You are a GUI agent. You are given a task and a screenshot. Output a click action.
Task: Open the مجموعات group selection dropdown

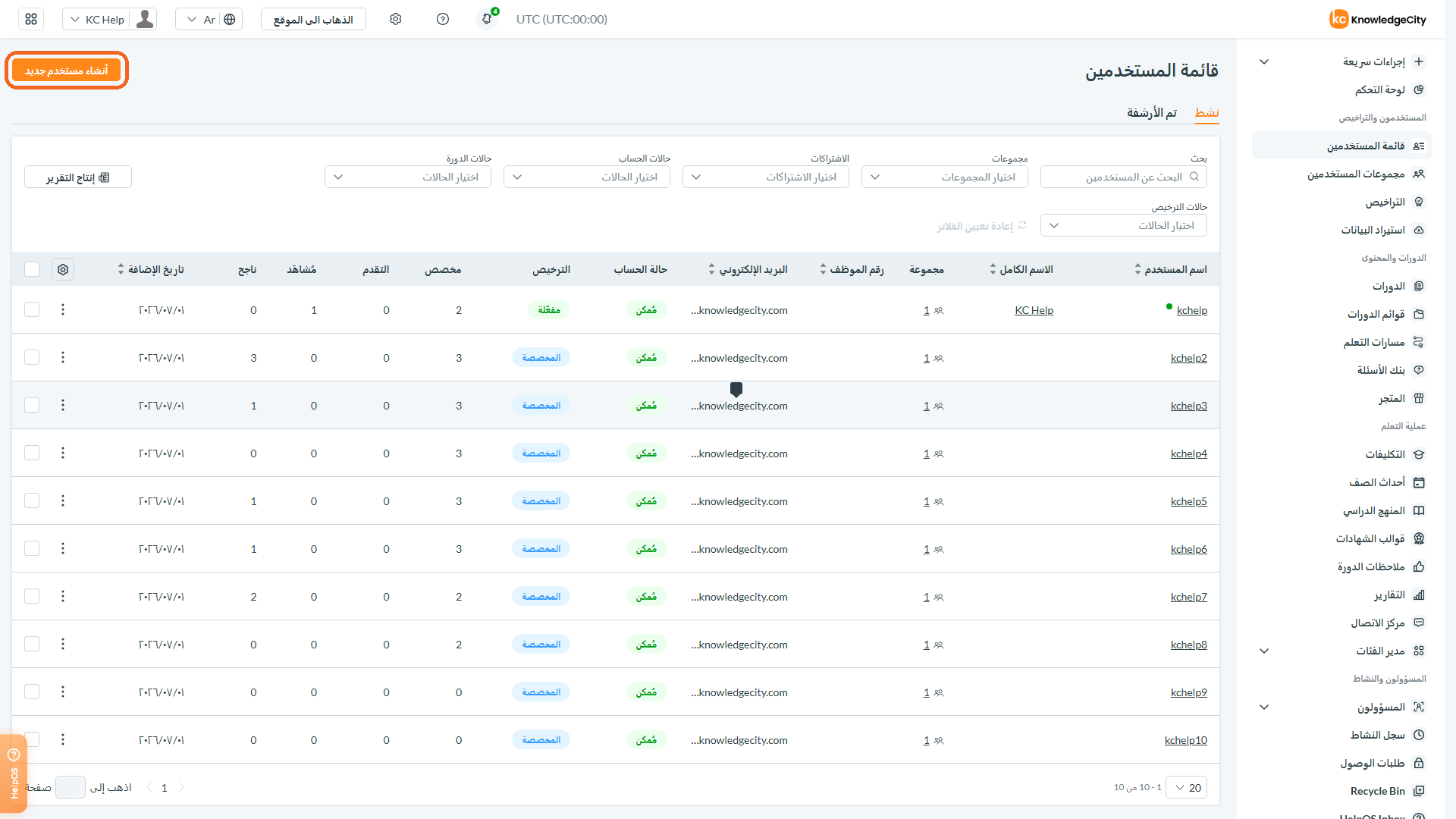tap(945, 177)
